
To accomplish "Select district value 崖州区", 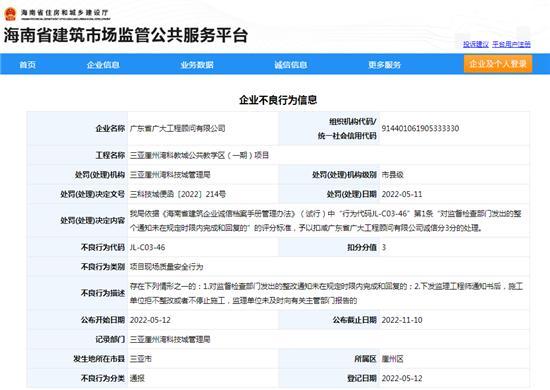I will (x=393, y=359).
